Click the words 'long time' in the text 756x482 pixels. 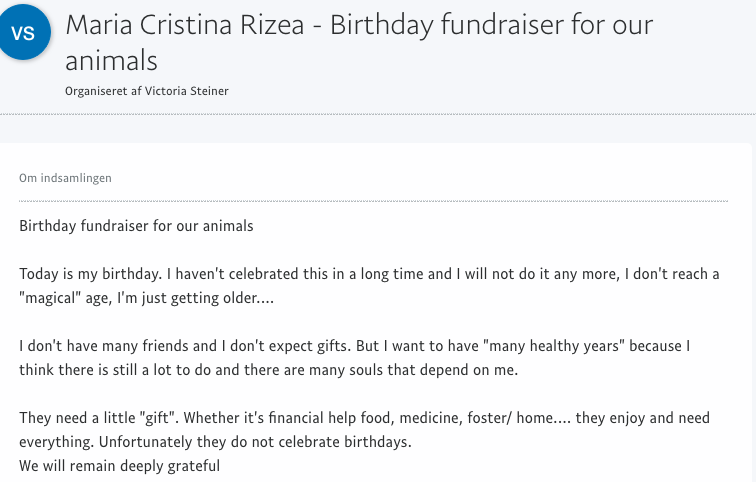(392, 274)
